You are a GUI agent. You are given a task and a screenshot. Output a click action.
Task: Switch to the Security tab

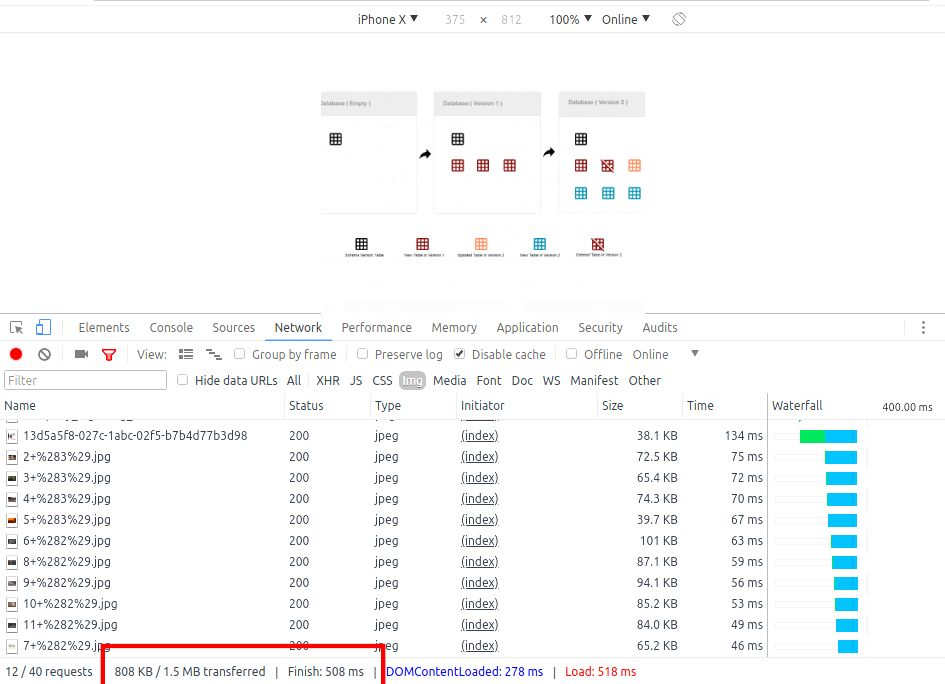600,327
